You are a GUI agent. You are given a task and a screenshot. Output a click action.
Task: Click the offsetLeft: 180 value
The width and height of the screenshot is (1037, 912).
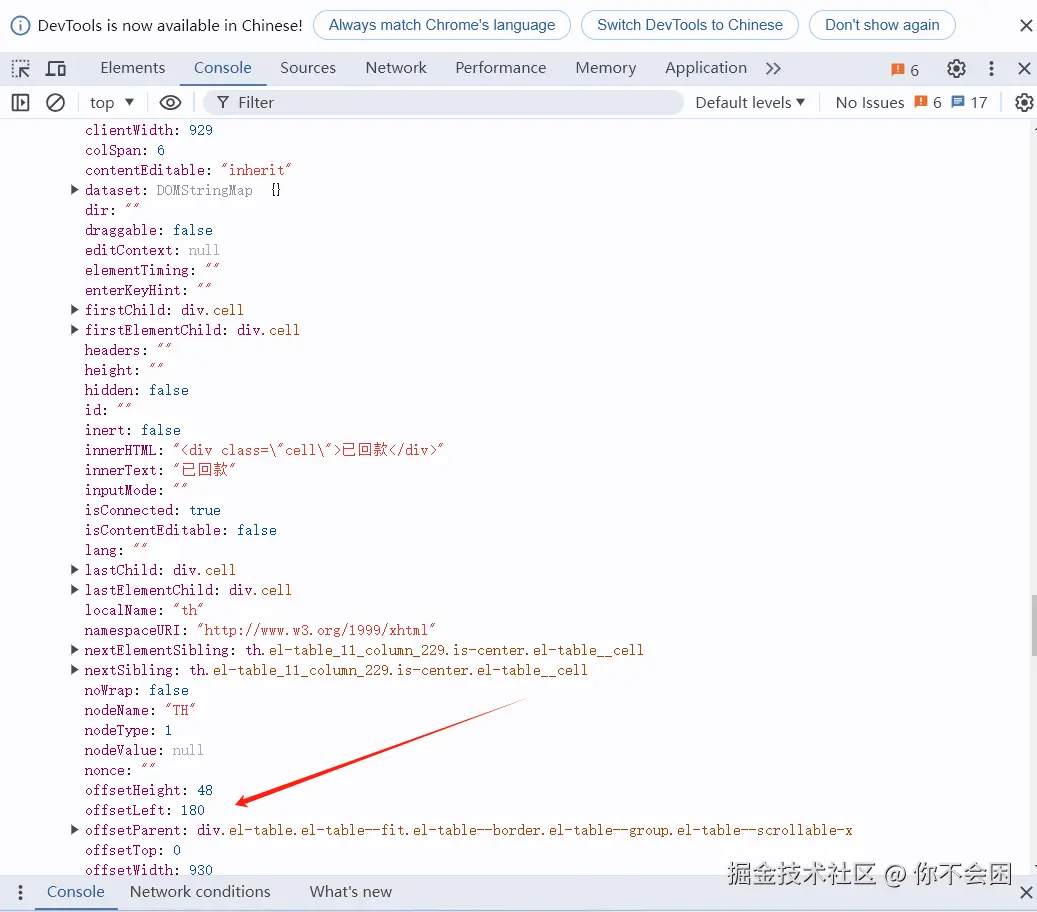192,810
